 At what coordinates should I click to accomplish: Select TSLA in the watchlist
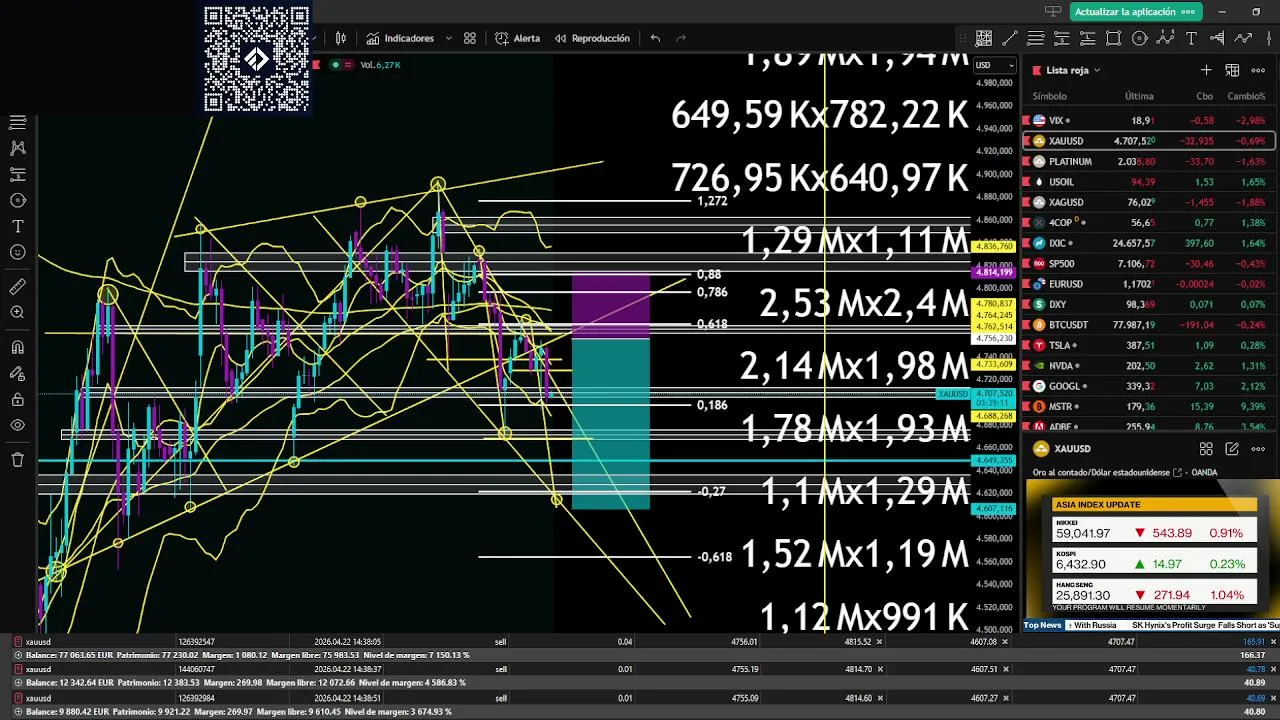(x=1148, y=345)
